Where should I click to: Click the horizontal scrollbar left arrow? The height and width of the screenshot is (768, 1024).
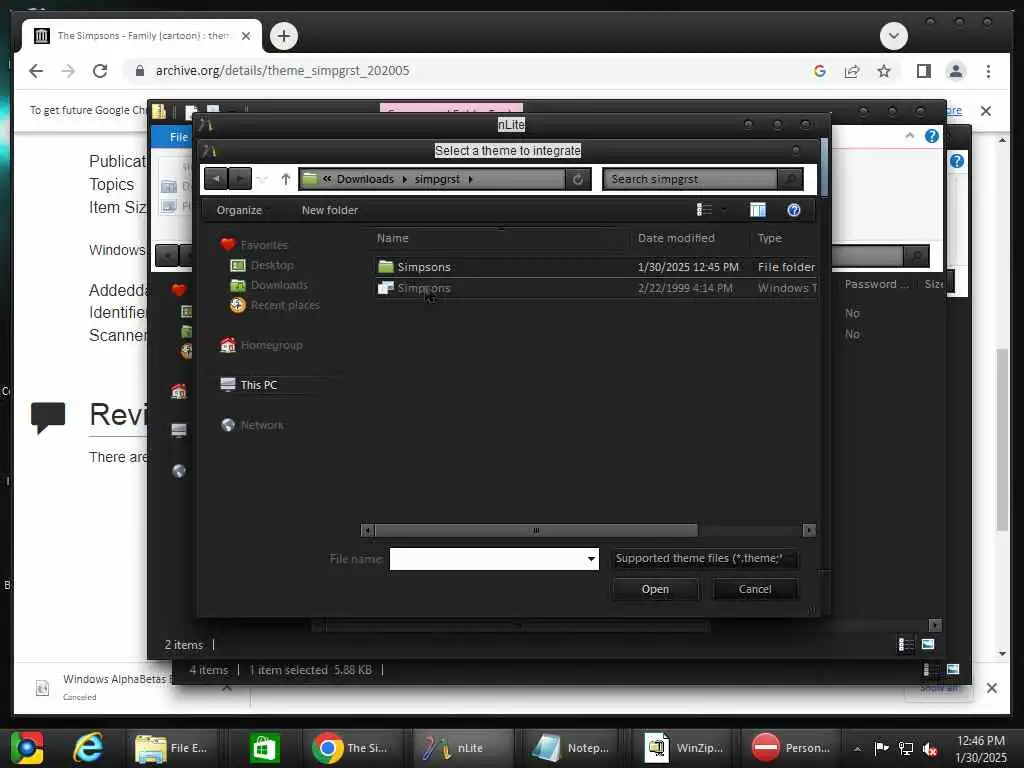coord(367,530)
